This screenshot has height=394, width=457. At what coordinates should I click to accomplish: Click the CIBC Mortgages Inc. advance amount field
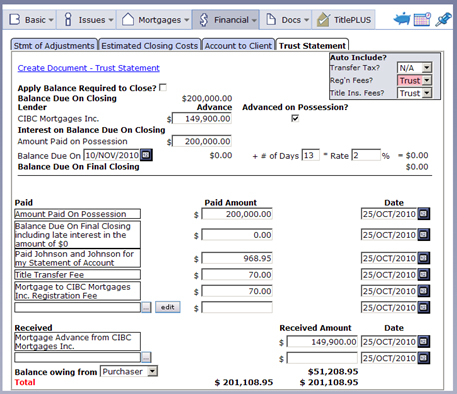click(x=202, y=119)
